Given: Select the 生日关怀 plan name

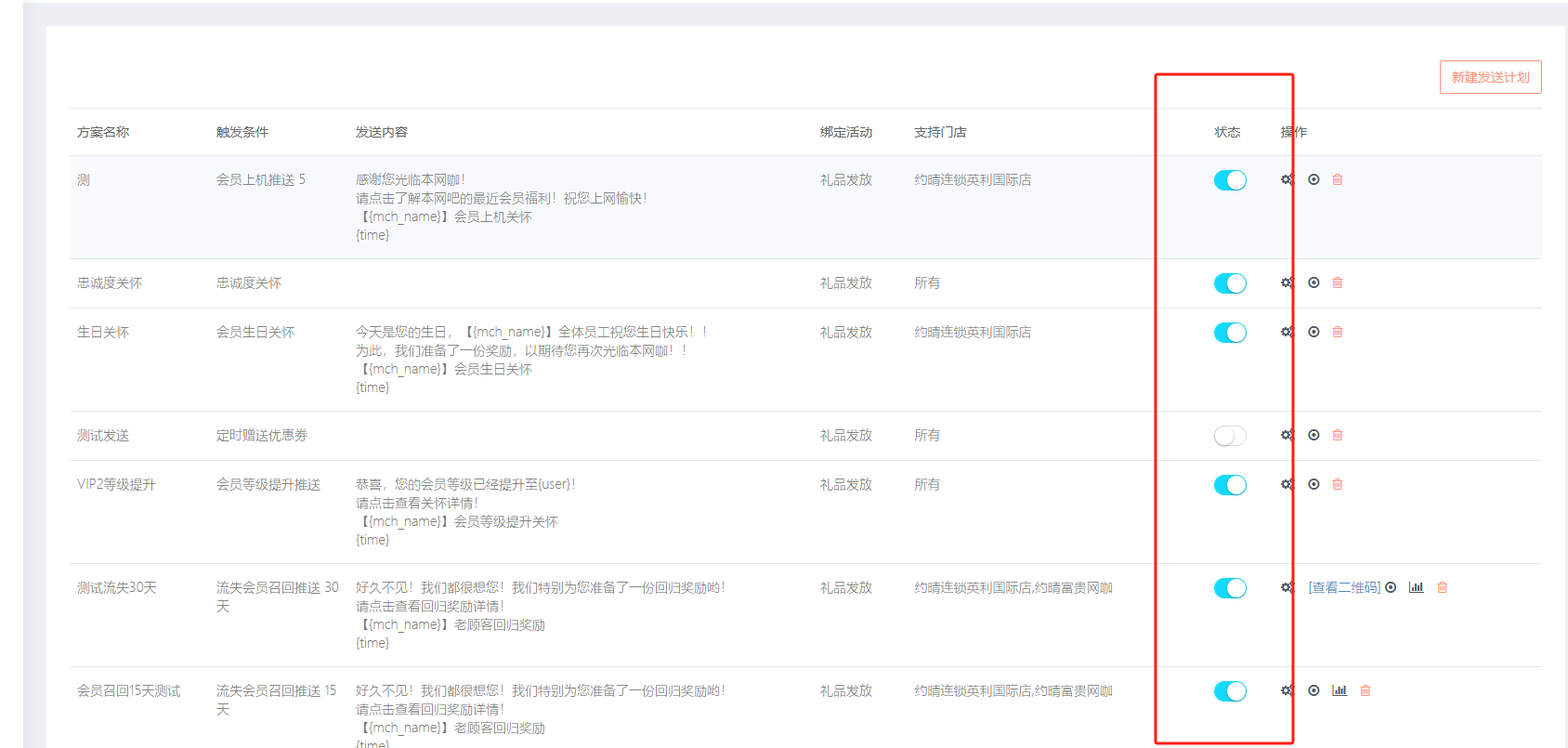Looking at the screenshot, I should (103, 332).
